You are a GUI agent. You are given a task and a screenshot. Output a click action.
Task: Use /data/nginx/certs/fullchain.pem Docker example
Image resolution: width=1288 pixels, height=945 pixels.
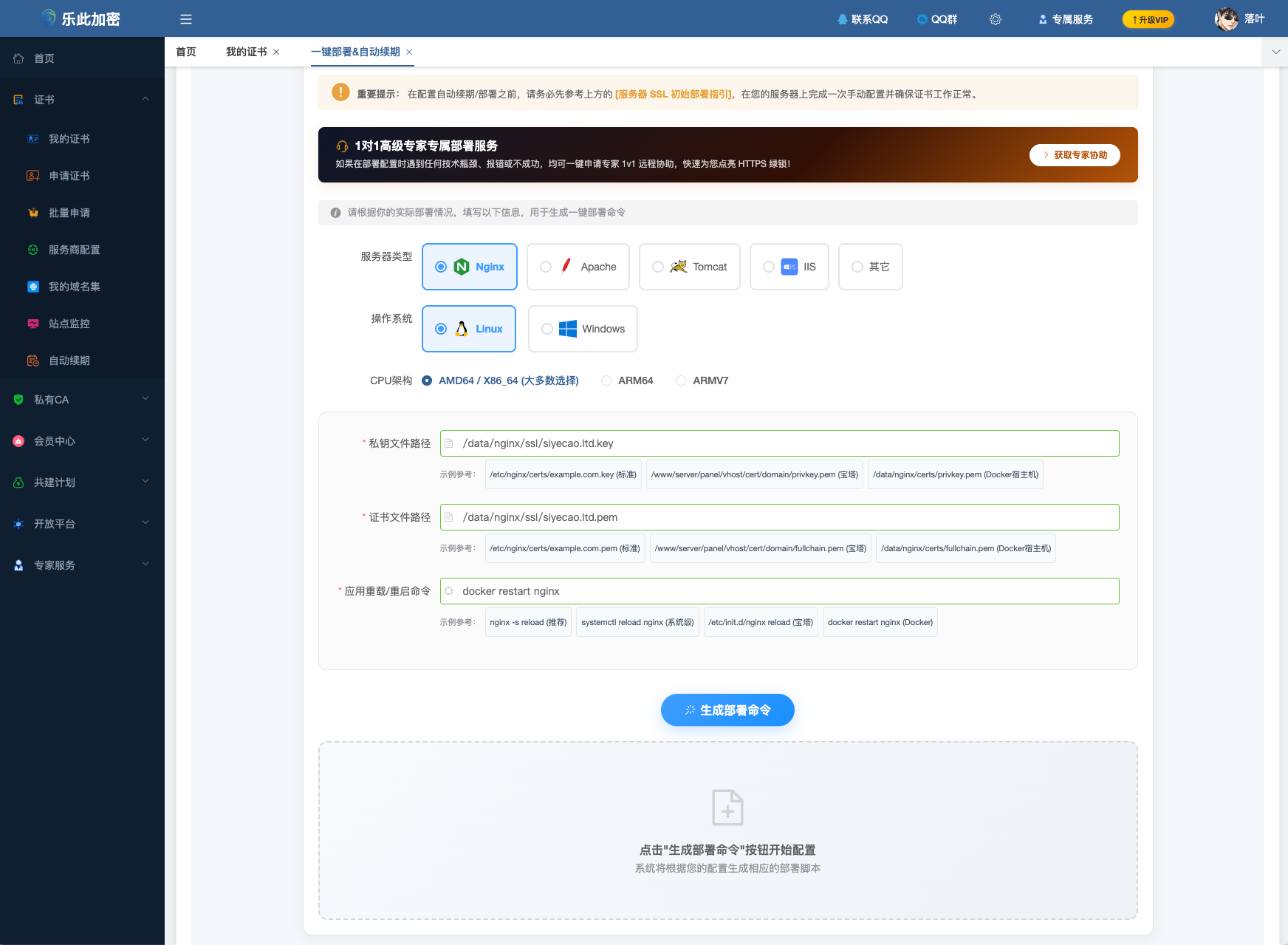coord(966,548)
